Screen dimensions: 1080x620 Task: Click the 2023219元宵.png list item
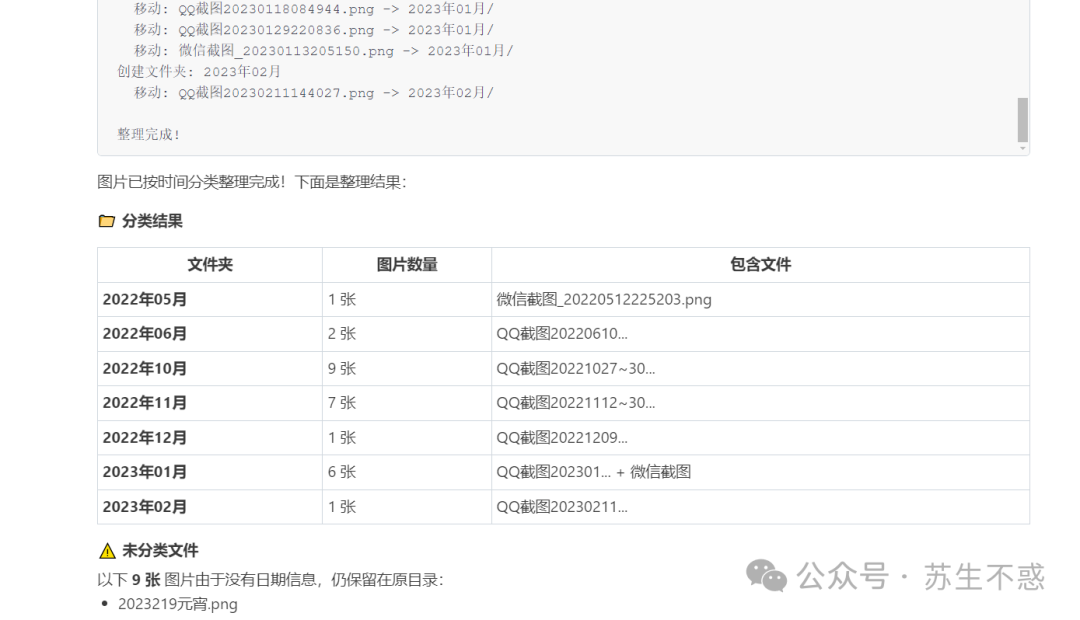pyautogui.click(x=178, y=604)
